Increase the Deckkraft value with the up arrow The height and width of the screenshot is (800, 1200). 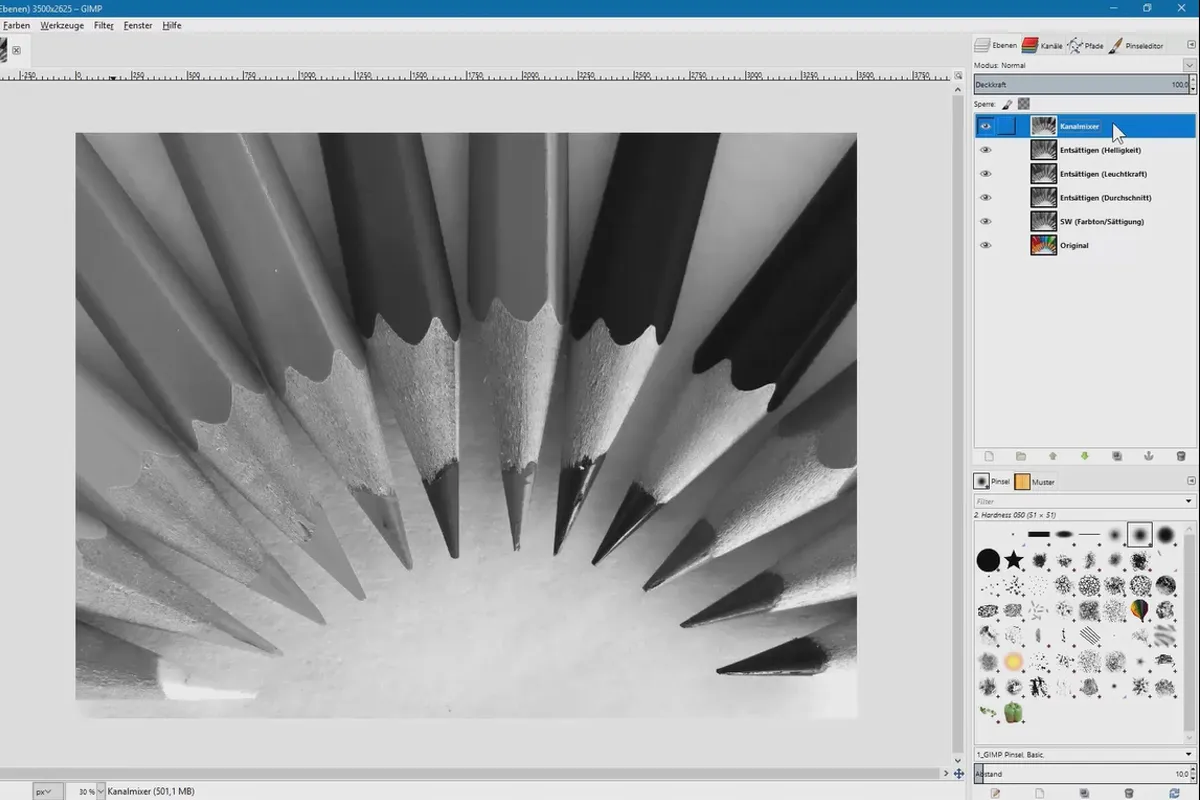(1192, 81)
